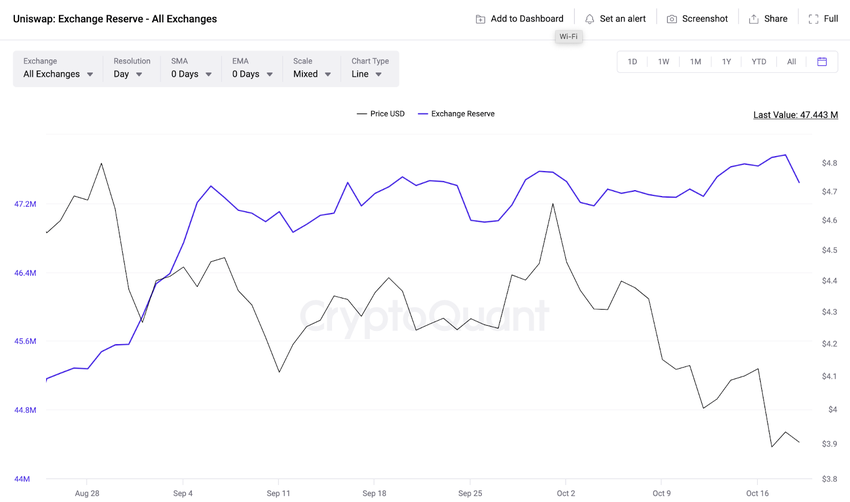This screenshot has width=850, height=502.
Task: Click the Screenshot camera icon
Action: (x=672, y=19)
